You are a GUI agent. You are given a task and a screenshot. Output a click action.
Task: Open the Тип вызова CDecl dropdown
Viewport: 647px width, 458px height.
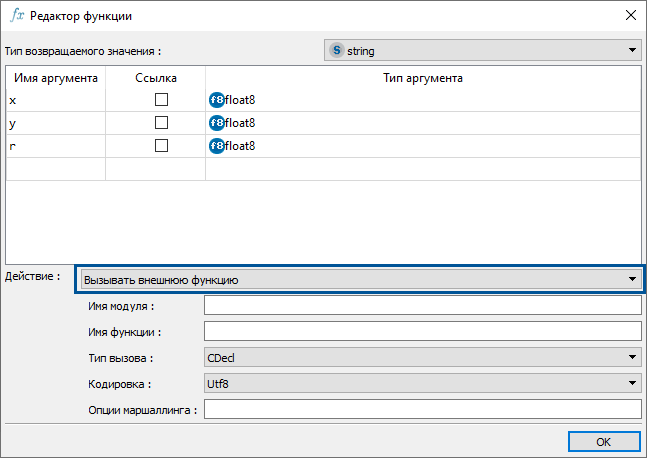(632, 357)
